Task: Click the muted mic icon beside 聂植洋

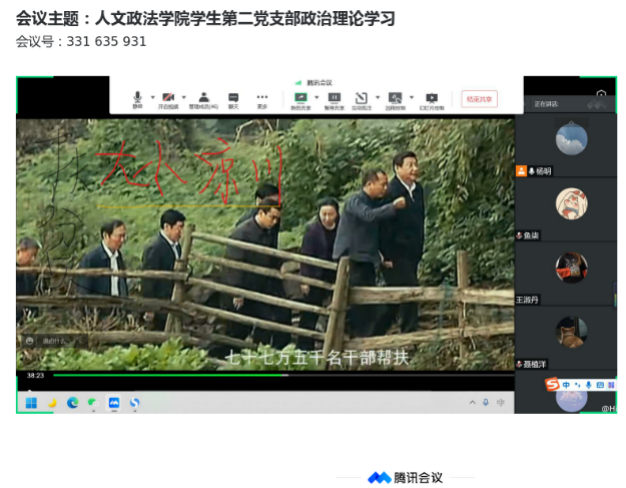Action: (519, 364)
